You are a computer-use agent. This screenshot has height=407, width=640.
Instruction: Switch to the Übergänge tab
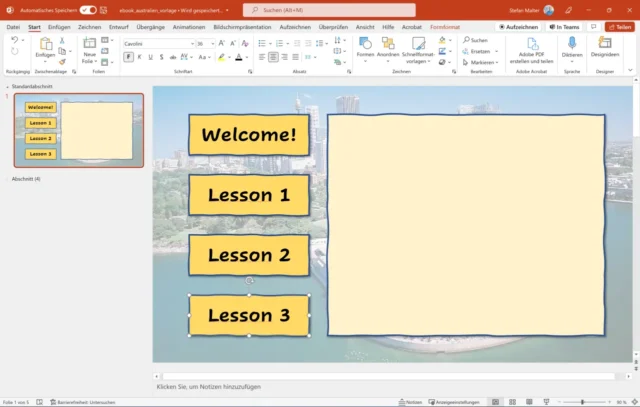[x=150, y=27]
